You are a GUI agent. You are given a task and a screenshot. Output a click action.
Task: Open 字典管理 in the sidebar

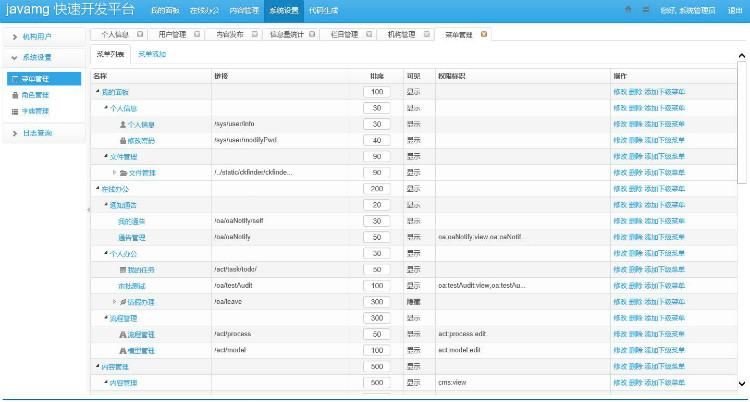pos(35,112)
